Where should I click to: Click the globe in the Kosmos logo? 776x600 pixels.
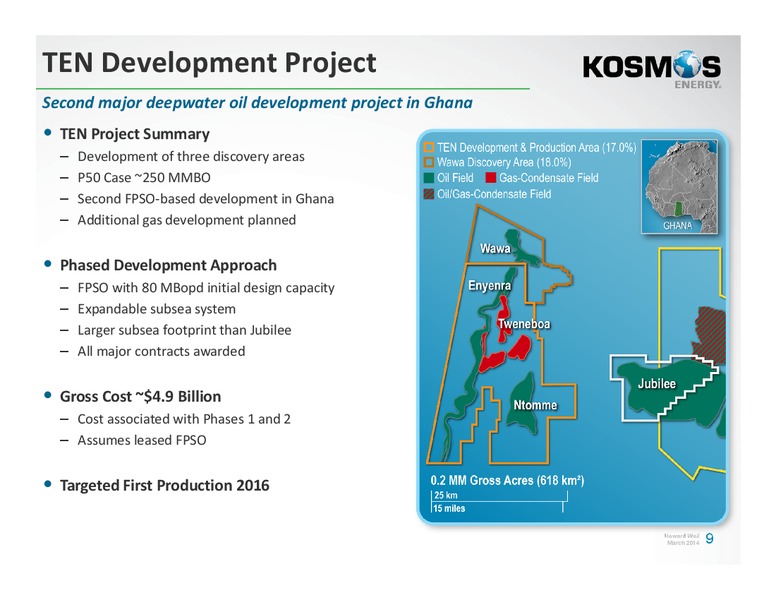[685, 64]
